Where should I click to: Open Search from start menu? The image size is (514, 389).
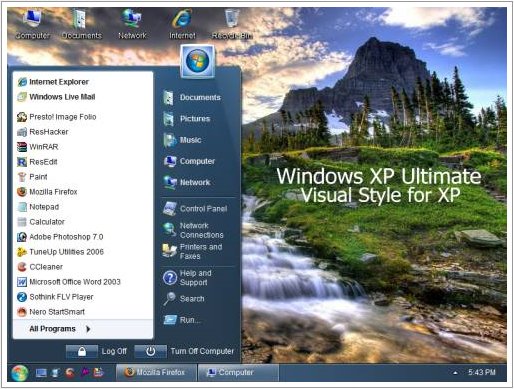coord(184,299)
